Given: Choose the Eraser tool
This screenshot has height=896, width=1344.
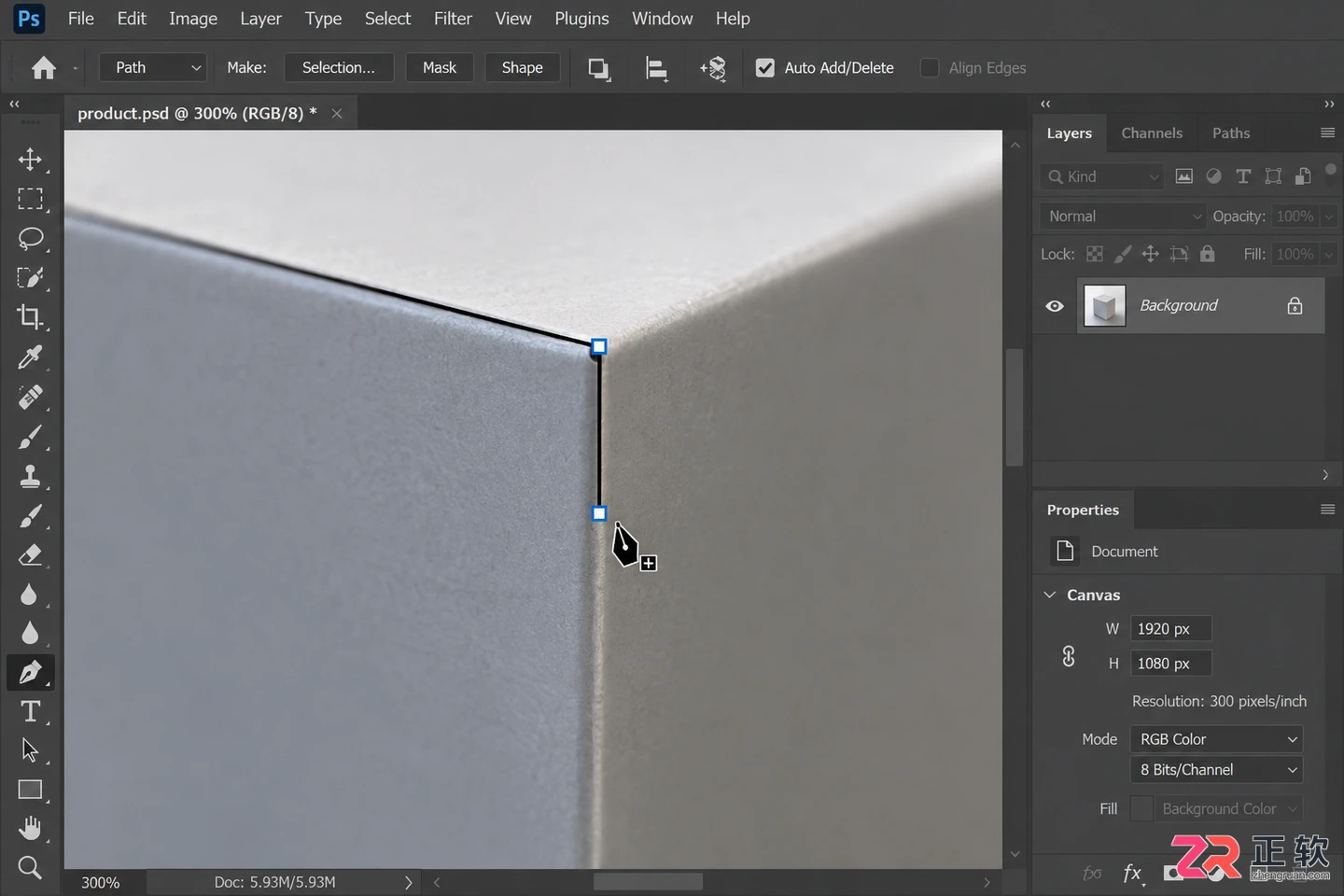Looking at the screenshot, I should pyautogui.click(x=30, y=554).
